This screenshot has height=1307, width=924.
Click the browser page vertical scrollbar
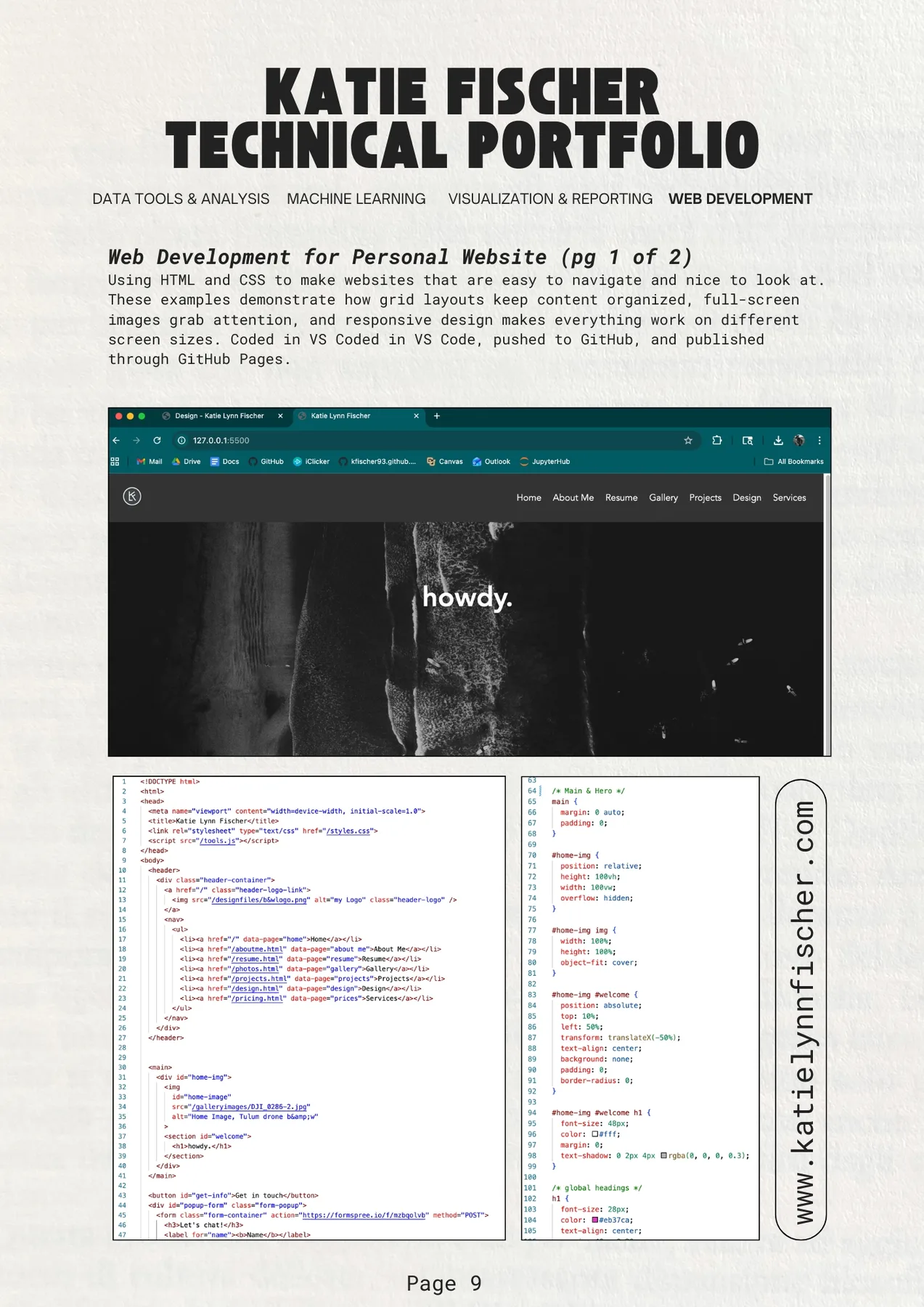point(827,614)
